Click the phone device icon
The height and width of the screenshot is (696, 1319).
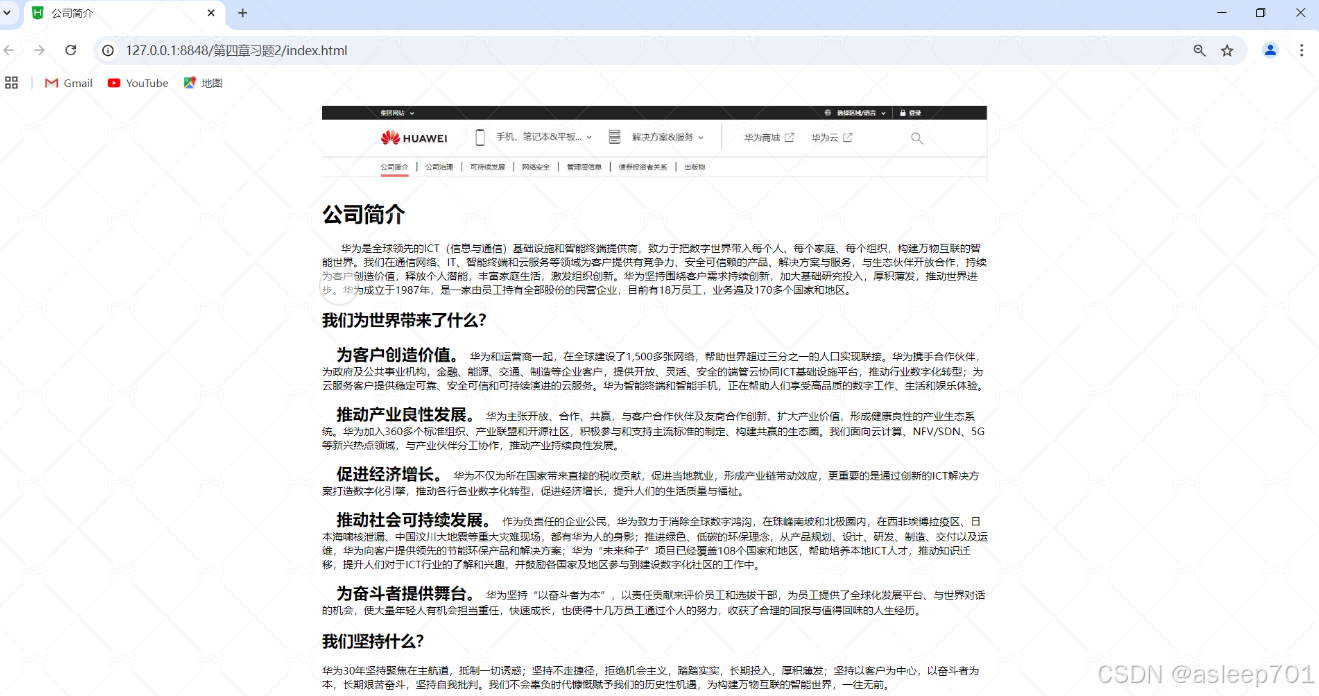480,138
